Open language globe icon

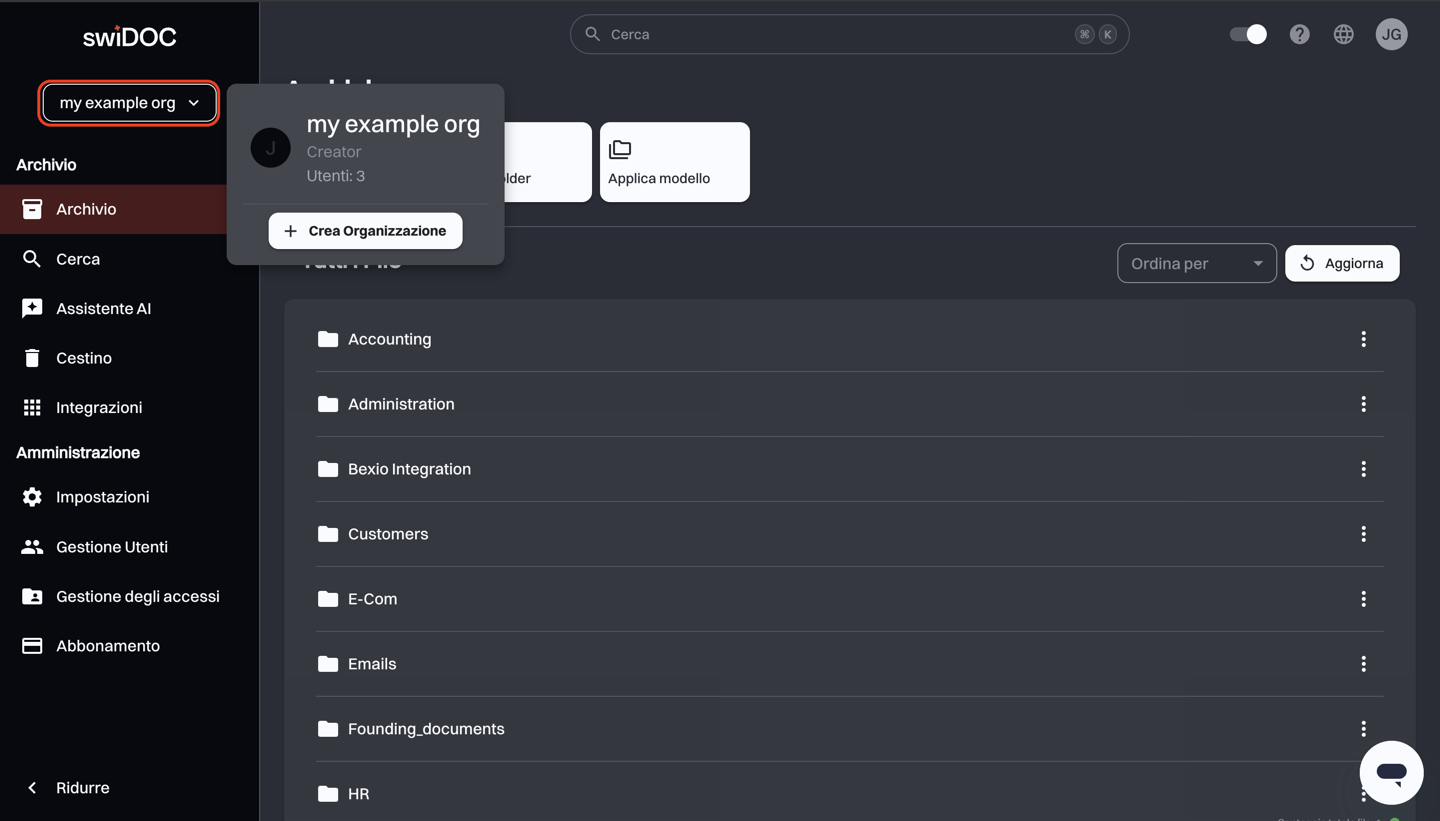click(1343, 34)
